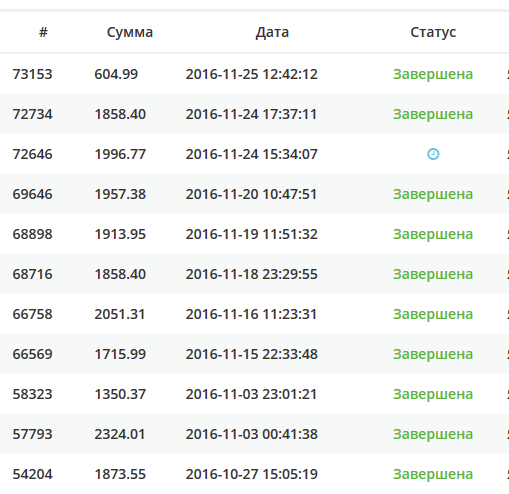Viewport: 509px width, 494px height.
Task: Click the pending clock icon for order 72646
Action: [x=433, y=154]
